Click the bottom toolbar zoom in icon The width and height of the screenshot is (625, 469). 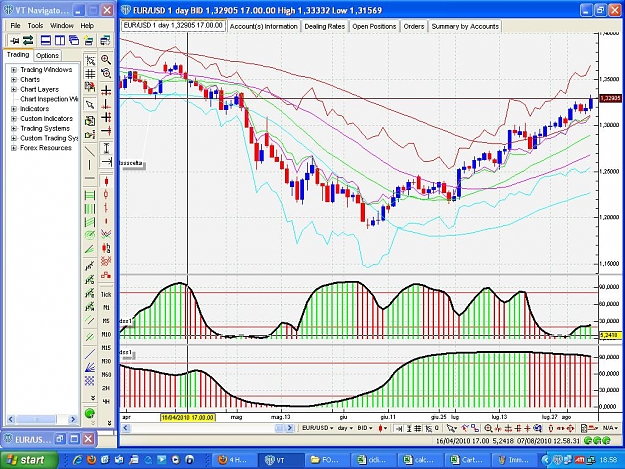(488, 428)
